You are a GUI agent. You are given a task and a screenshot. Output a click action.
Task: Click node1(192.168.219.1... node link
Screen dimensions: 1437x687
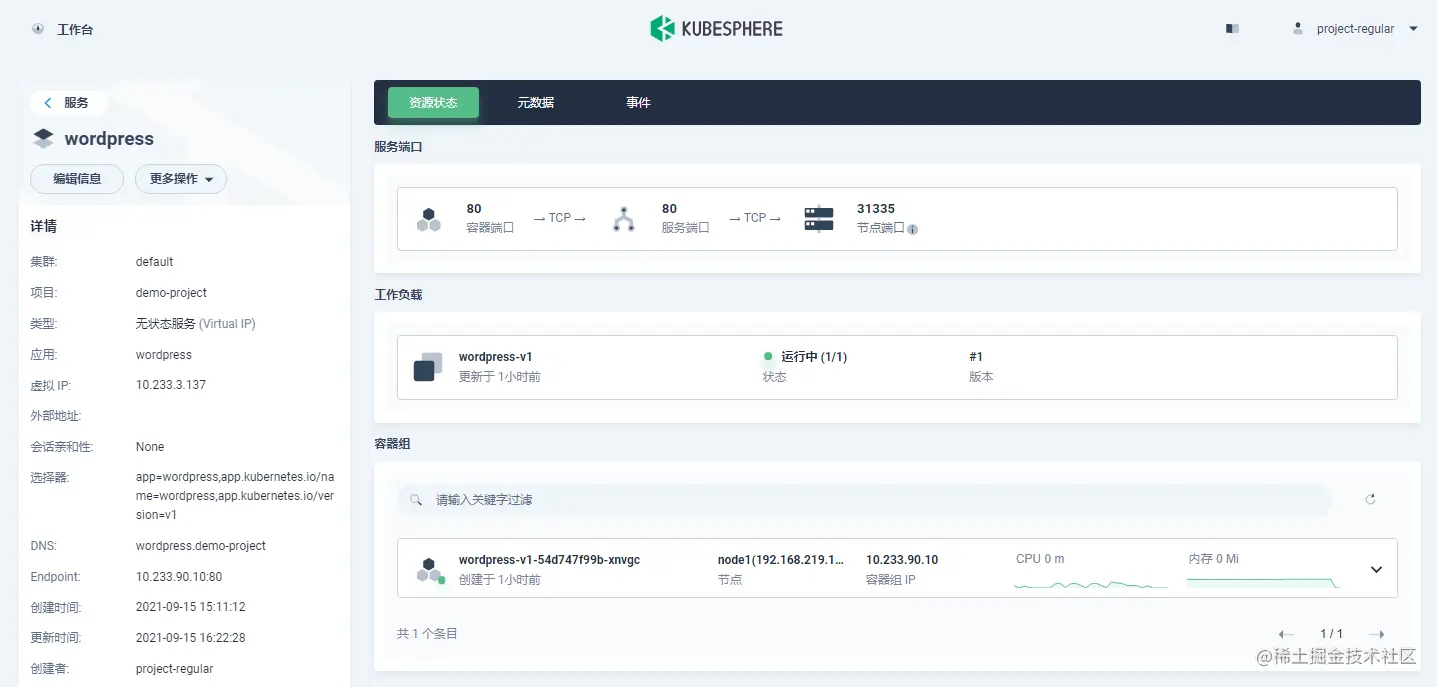coord(781,560)
